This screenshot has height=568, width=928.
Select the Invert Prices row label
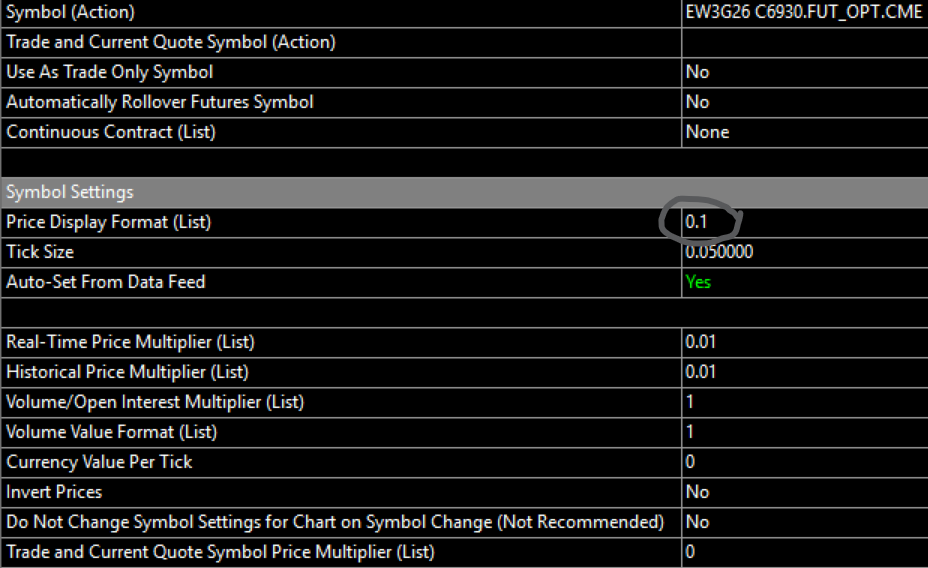pyautogui.click(x=54, y=492)
